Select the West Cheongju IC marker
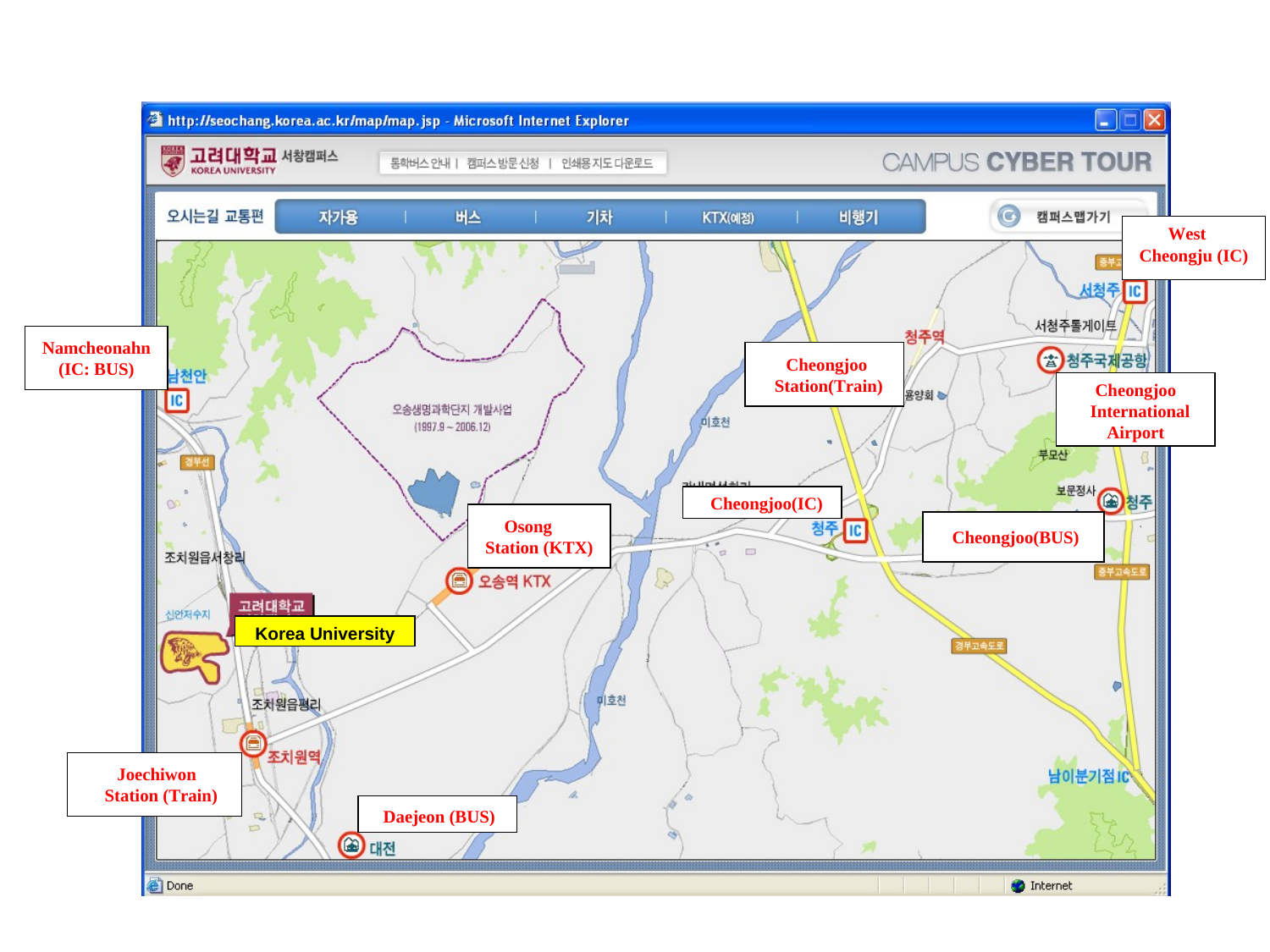The width and height of the screenshot is (1270, 952). click(1134, 291)
